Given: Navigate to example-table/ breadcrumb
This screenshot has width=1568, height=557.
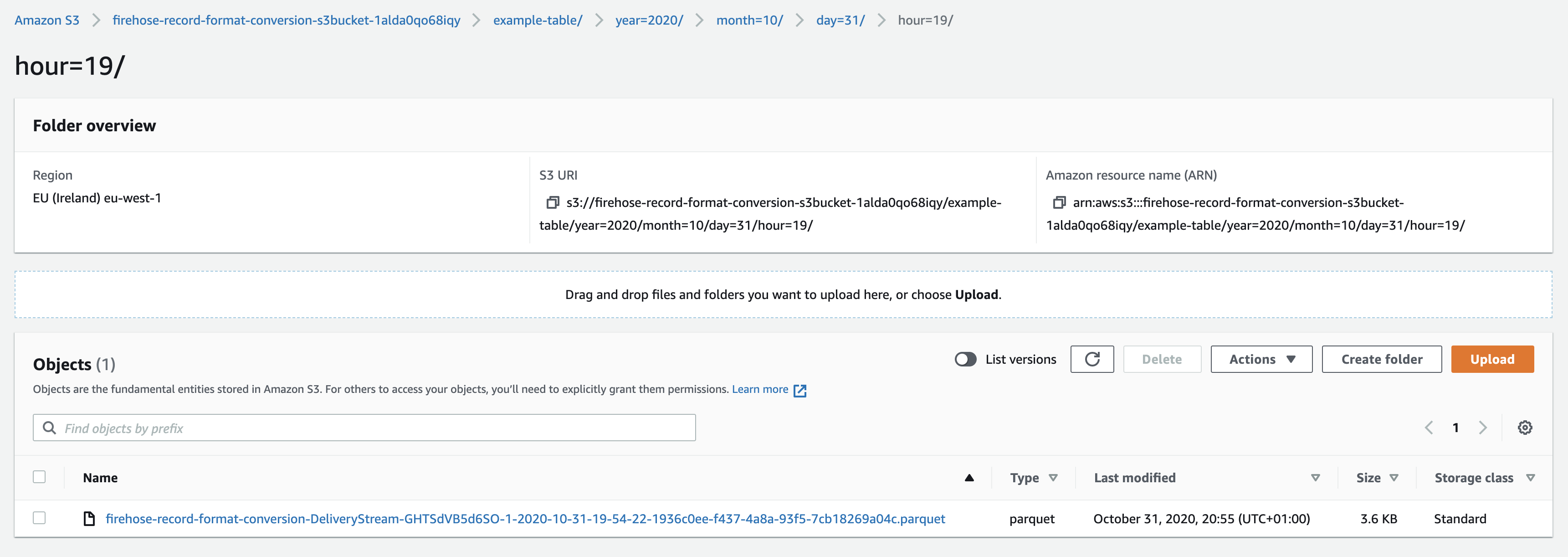Looking at the screenshot, I should coord(537,20).
